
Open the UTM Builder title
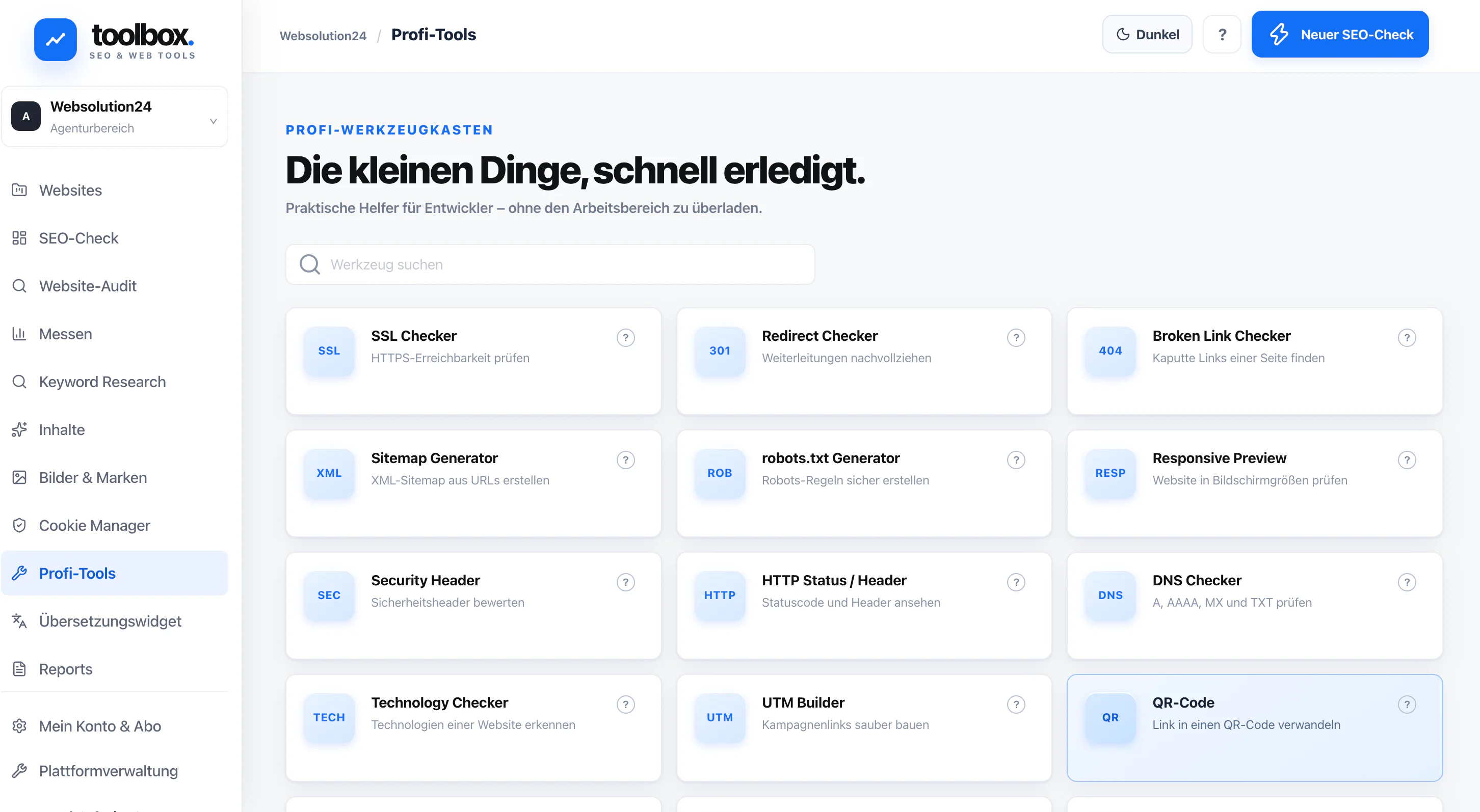click(803, 703)
